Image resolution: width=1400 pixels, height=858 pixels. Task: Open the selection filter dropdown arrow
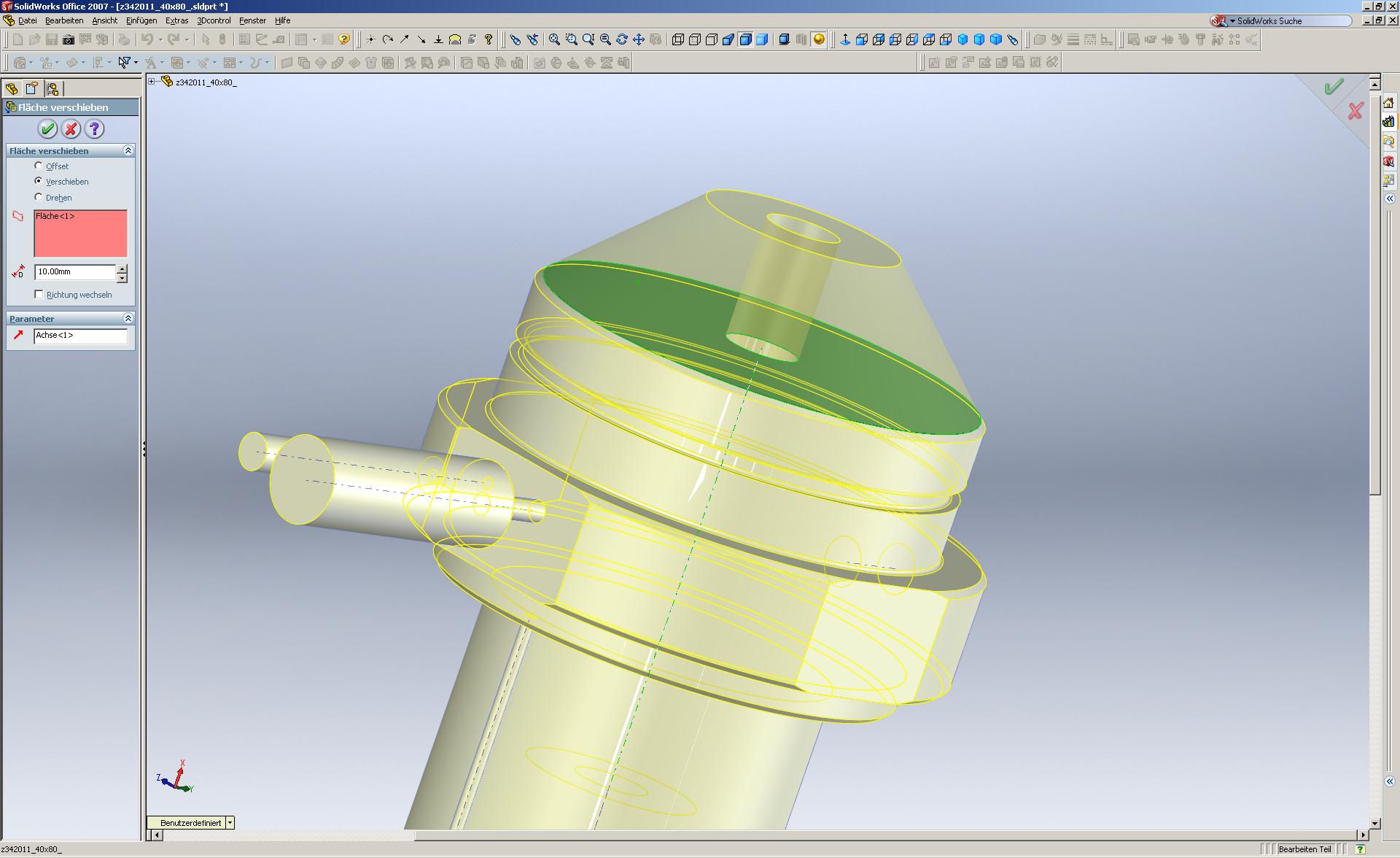coord(136,63)
